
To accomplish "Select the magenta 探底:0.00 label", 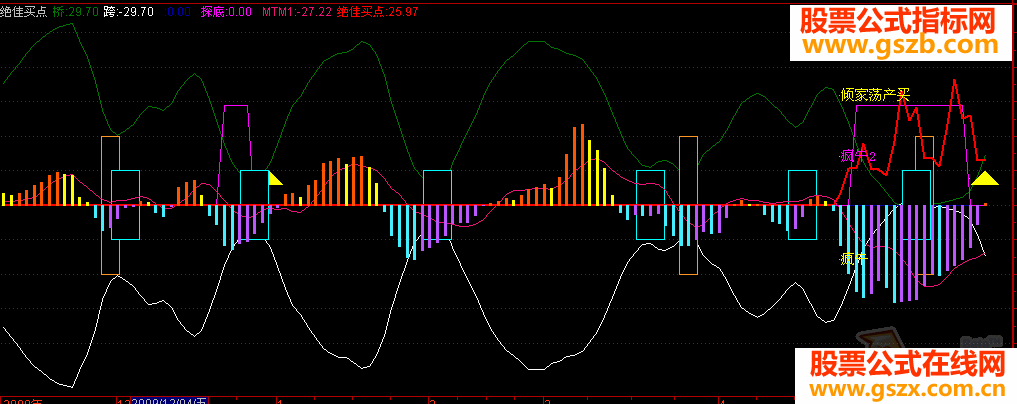I will 226,11.
